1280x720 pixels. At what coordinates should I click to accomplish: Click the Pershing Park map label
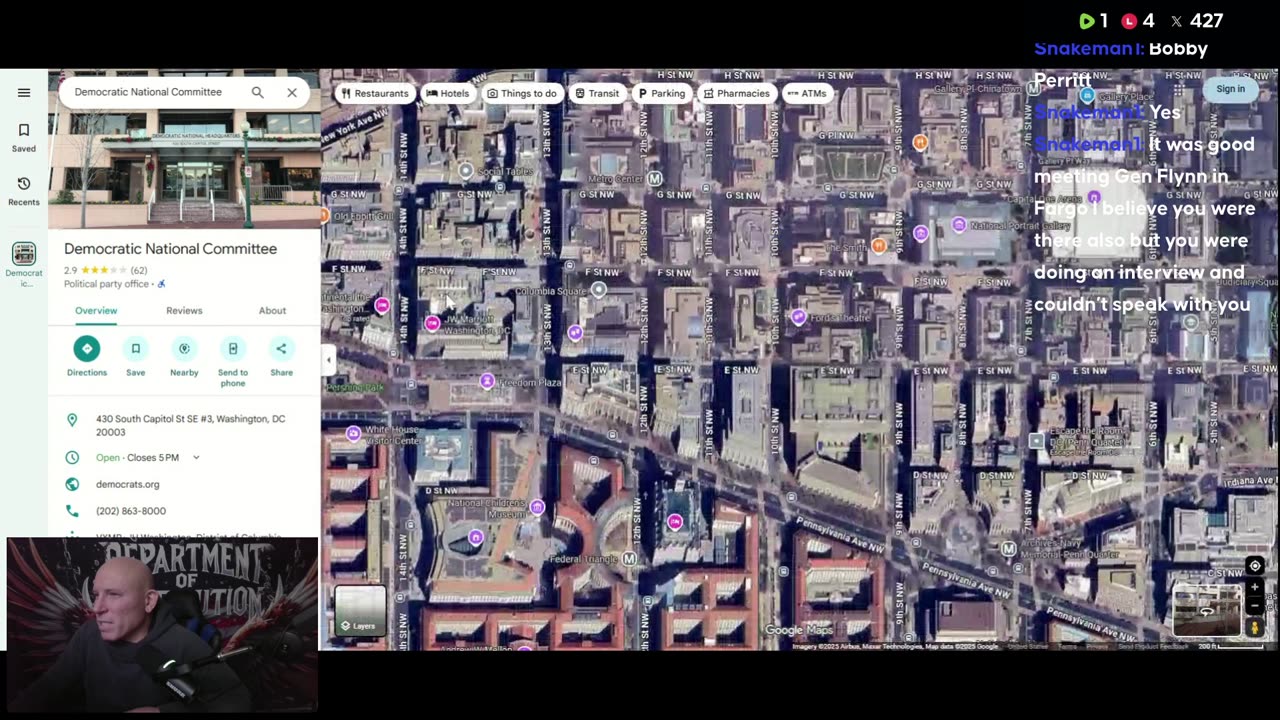(x=355, y=387)
